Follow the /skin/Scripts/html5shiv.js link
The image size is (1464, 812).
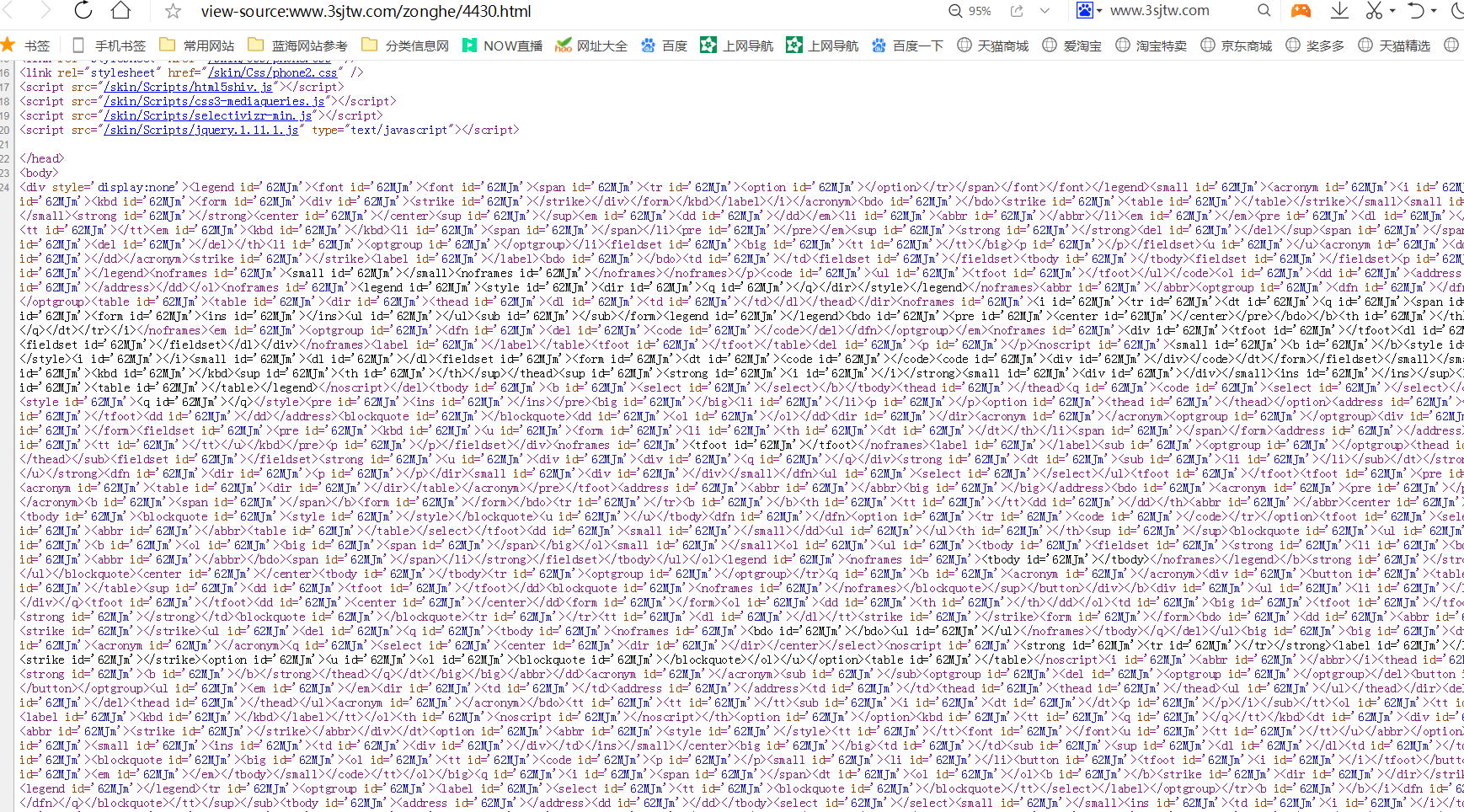(x=189, y=87)
